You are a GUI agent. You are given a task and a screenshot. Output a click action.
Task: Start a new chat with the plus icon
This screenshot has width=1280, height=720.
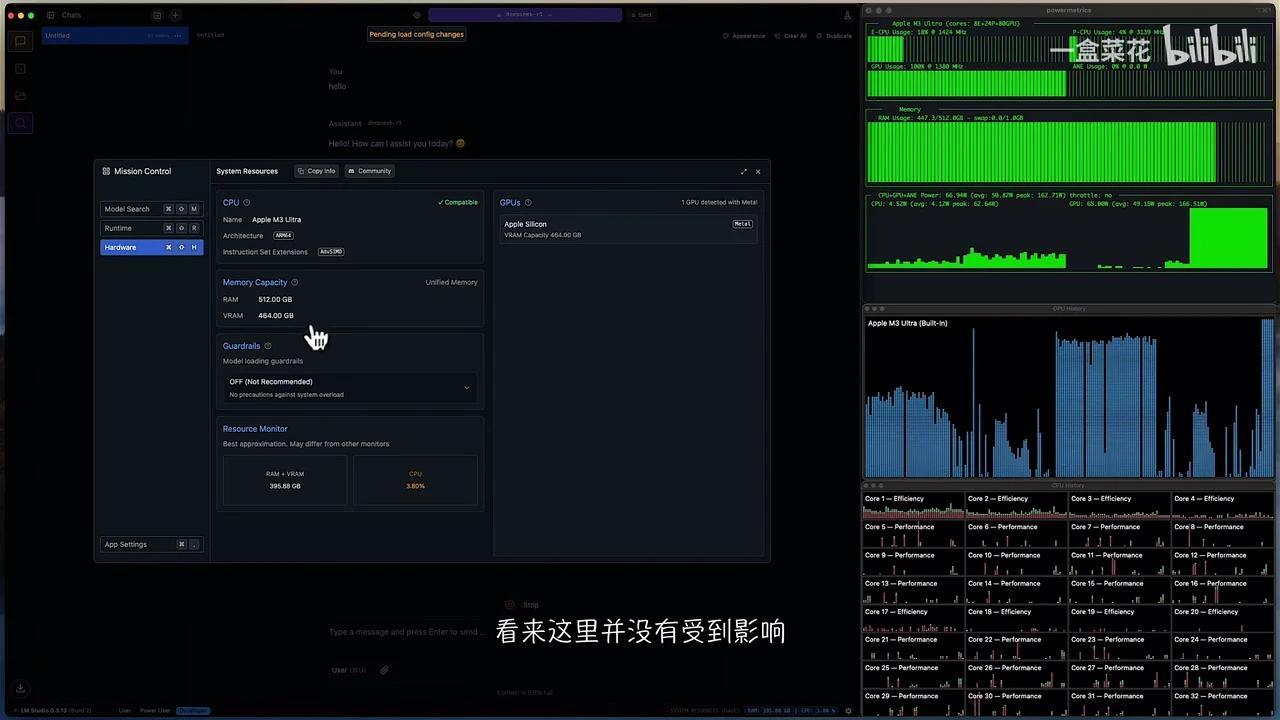click(x=175, y=15)
